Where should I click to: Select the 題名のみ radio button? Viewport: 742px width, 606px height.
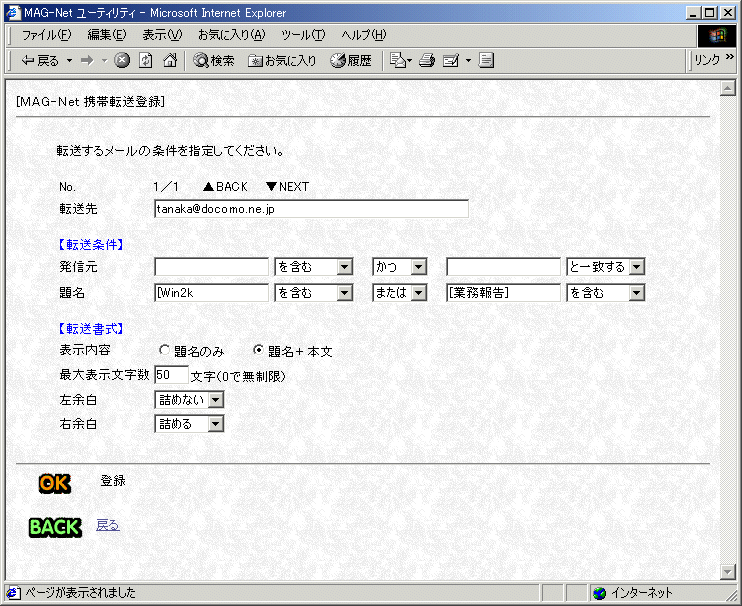pos(165,351)
